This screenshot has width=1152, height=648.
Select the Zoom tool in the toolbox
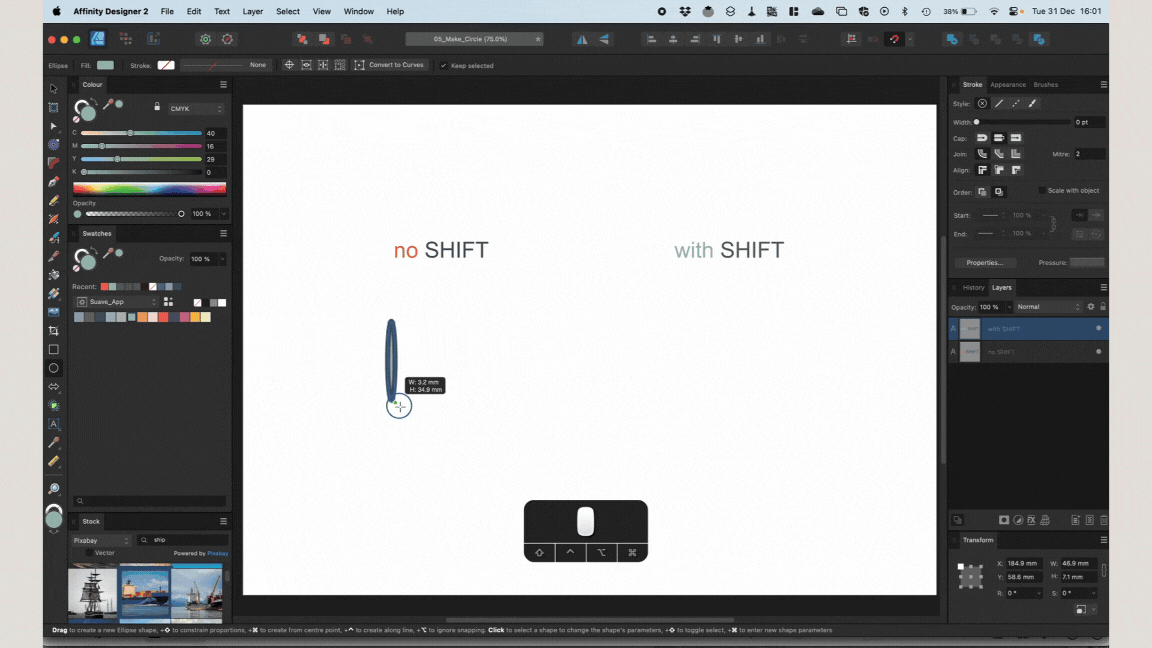click(54, 489)
